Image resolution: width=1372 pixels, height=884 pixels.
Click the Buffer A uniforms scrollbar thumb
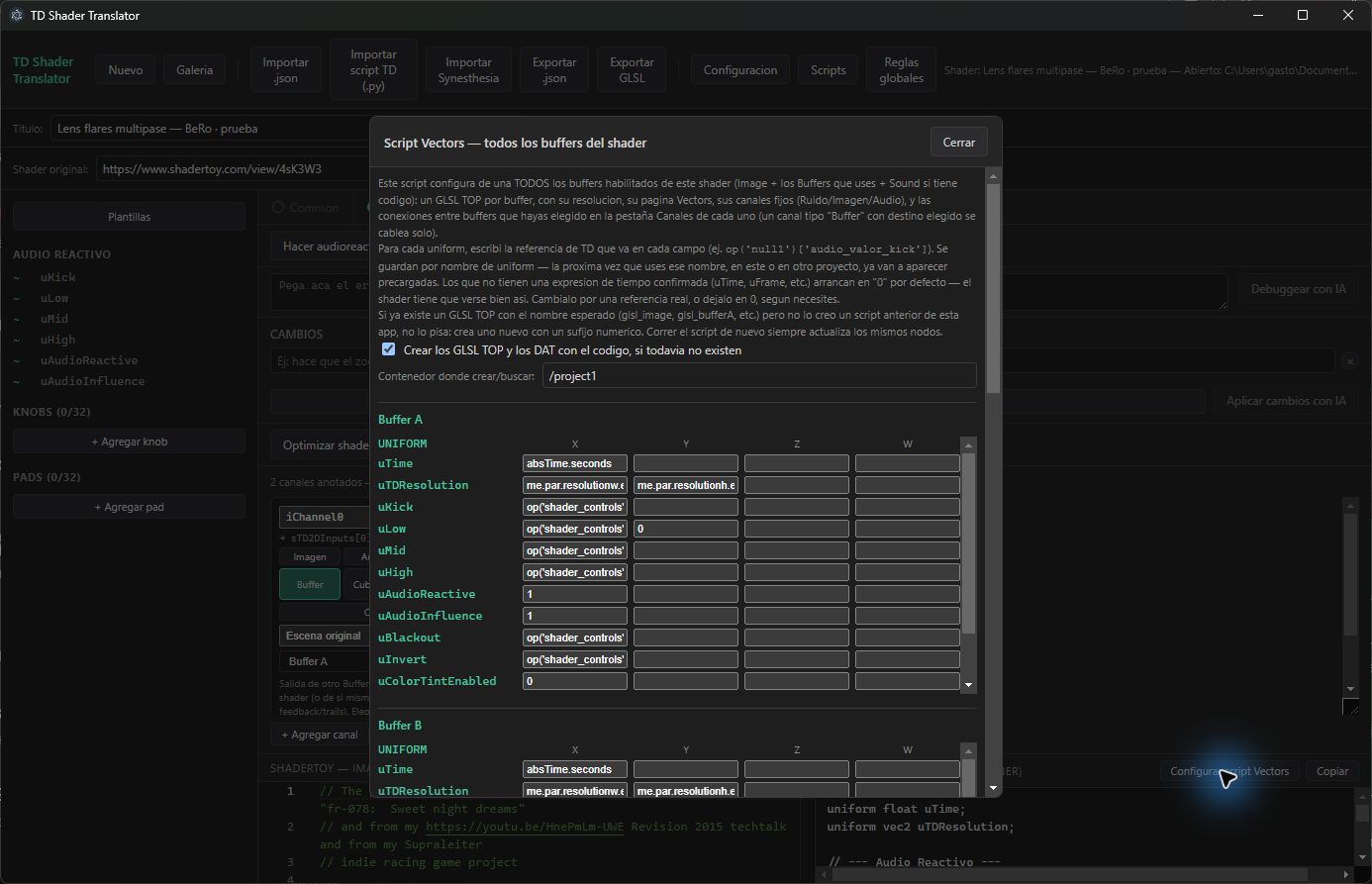click(969, 542)
